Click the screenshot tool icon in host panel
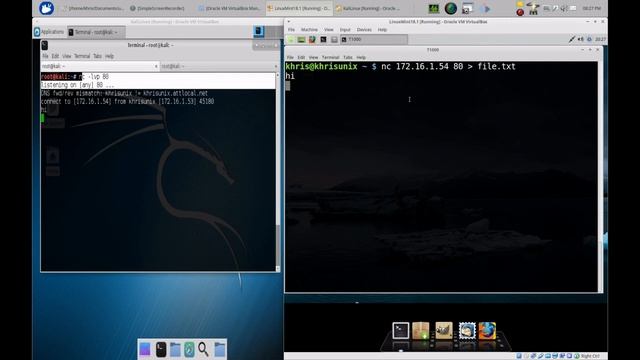 [467, 8]
